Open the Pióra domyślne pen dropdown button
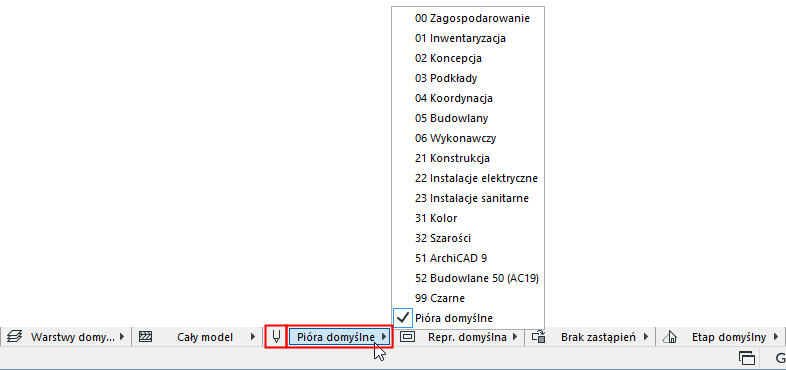 click(340, 337)
